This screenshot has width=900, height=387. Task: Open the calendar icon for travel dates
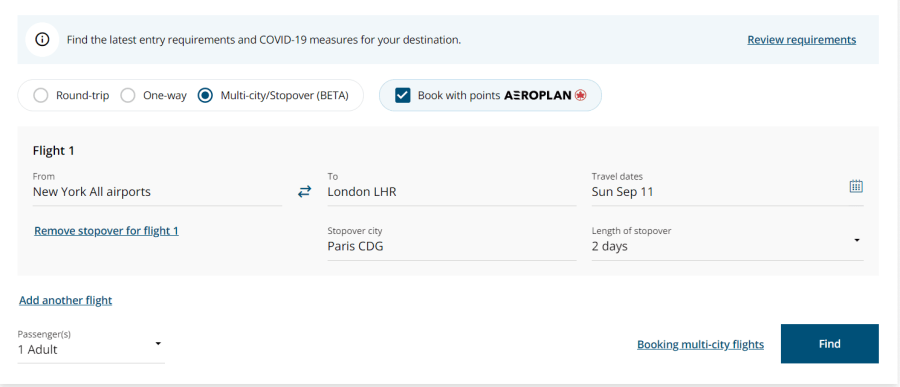coord(856,186)
